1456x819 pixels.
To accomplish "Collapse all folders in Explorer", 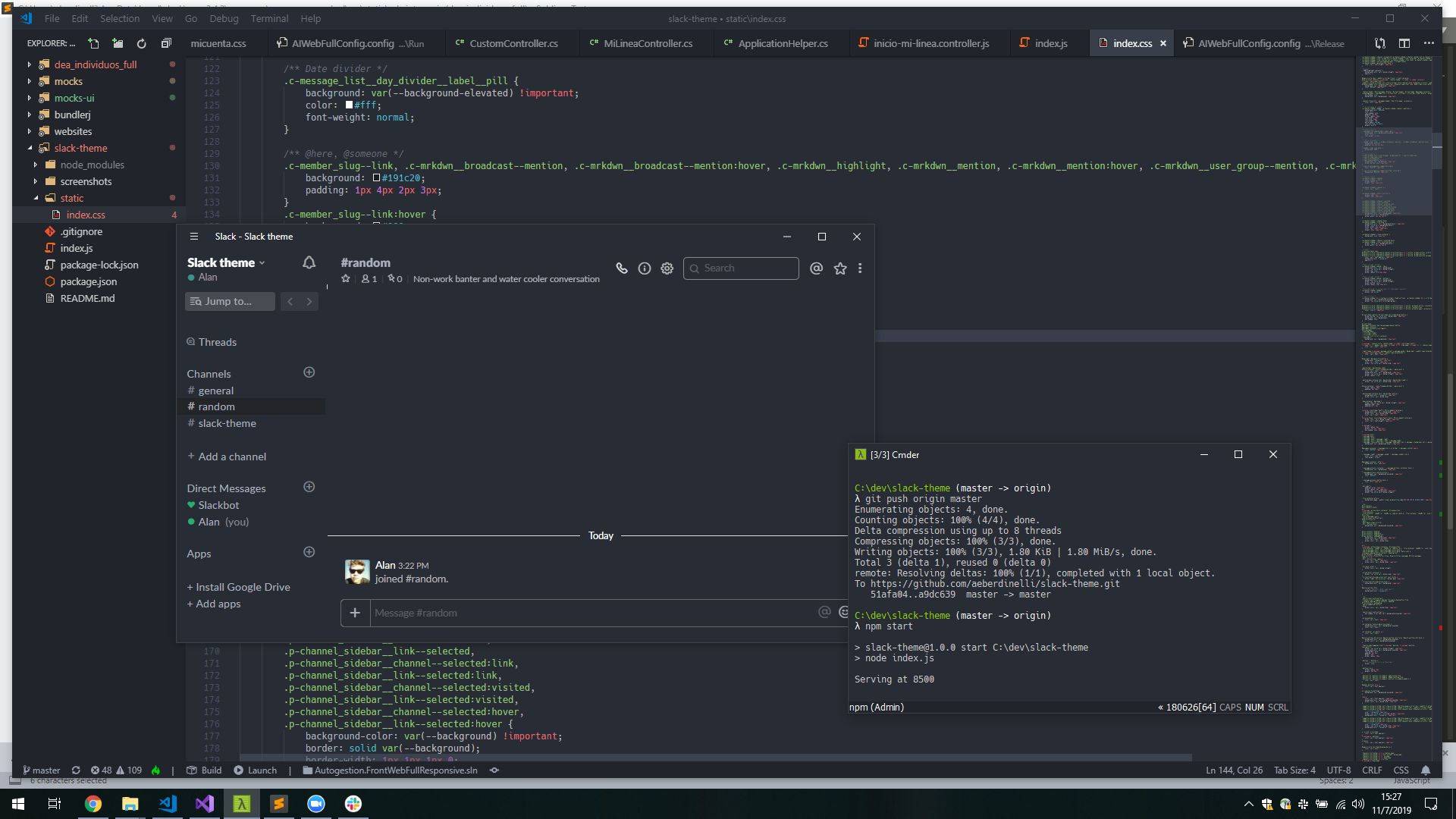I will (166, 43).
